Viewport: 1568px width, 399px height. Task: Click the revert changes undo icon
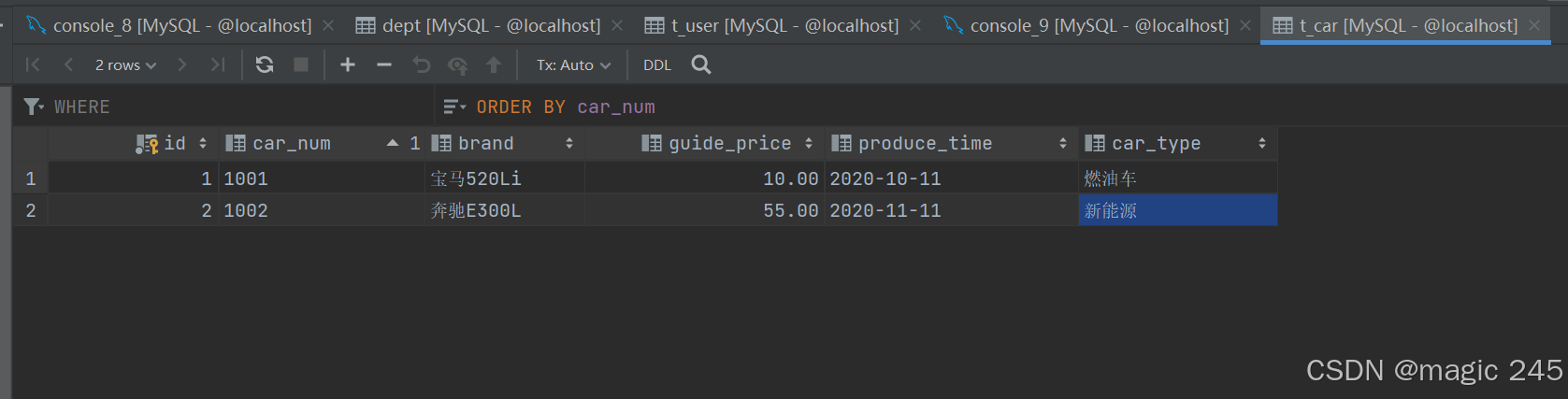422,64
